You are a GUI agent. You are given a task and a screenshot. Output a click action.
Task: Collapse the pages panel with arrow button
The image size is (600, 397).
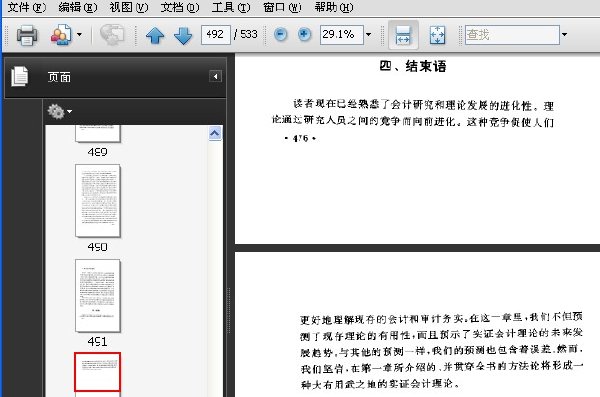(215, 77)
